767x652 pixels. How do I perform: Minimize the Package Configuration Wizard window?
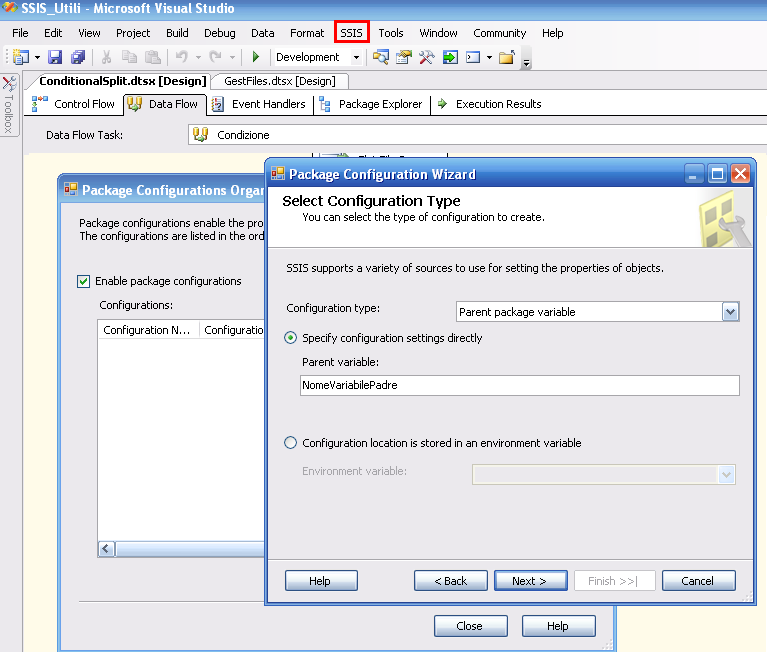693,174
